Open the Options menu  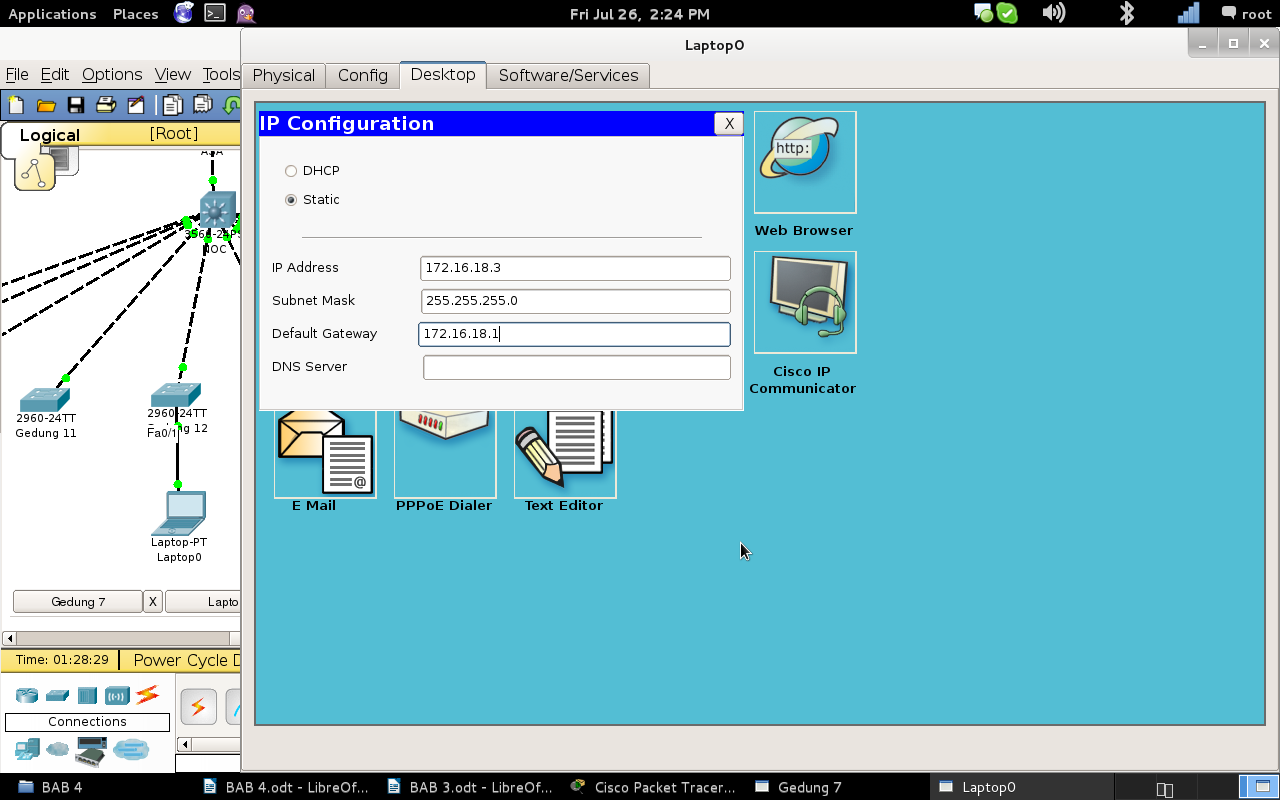[x=112, y=74]
